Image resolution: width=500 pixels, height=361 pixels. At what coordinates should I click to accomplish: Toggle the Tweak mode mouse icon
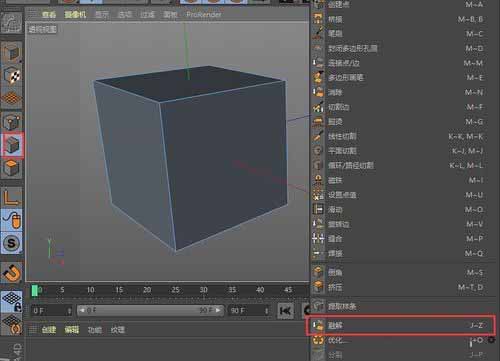click(12, 220)
